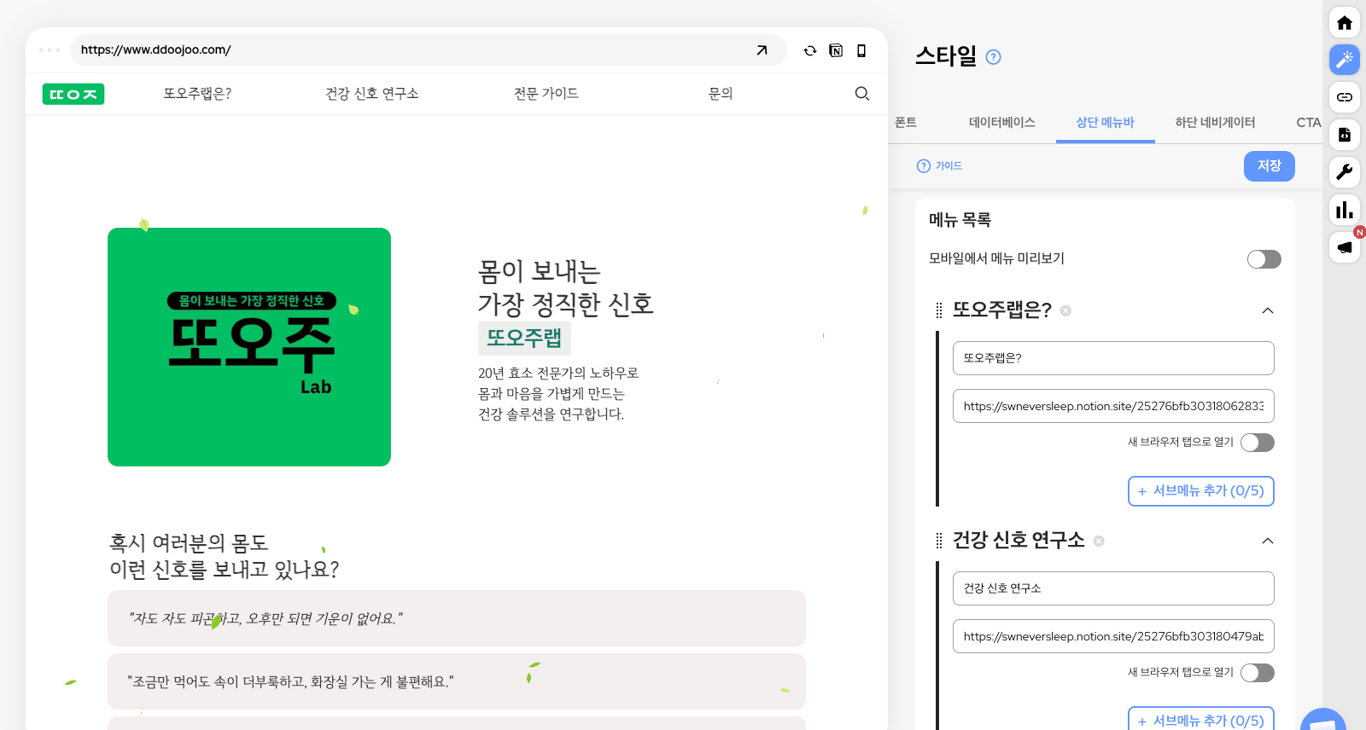Click the 건강 신호 연구소 menu name field
1366x730 pixels.
pos(1113,588)
